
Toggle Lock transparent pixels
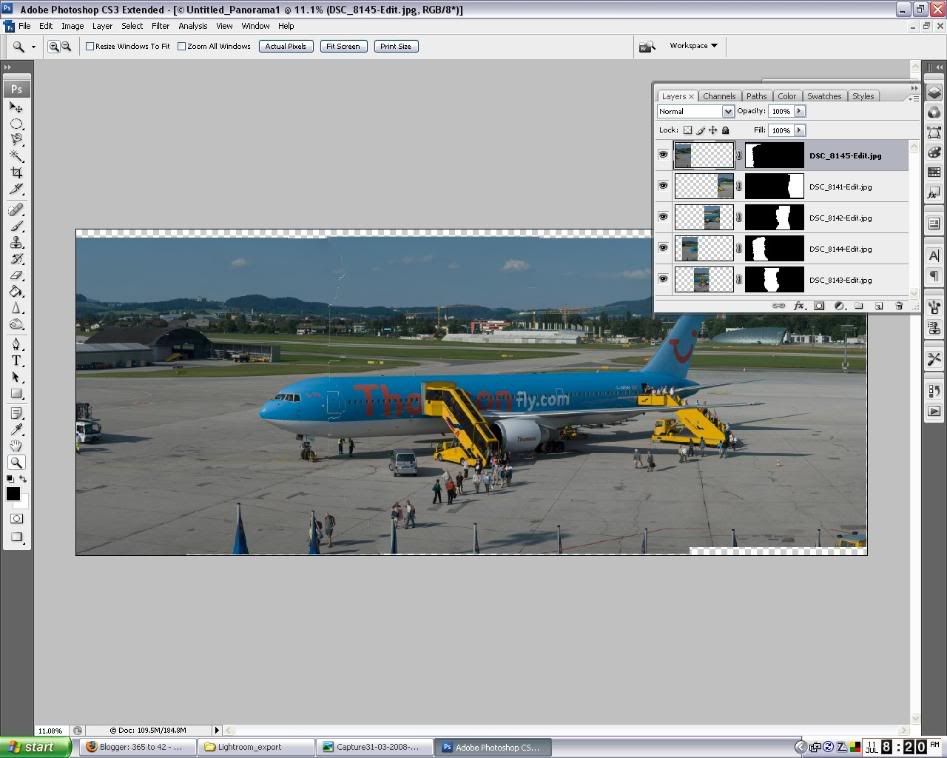(x=687, y=130)
